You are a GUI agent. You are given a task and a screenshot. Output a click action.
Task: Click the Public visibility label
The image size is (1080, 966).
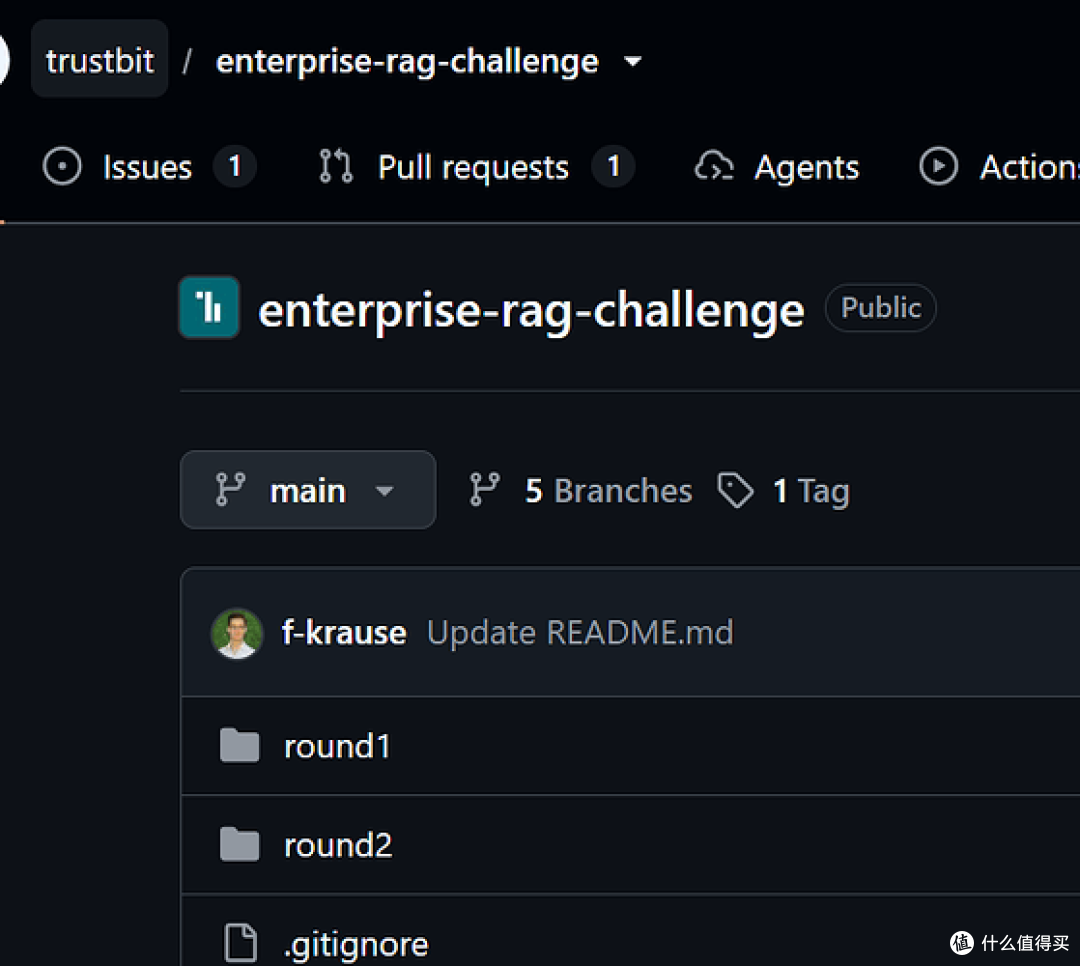[880, 307]
